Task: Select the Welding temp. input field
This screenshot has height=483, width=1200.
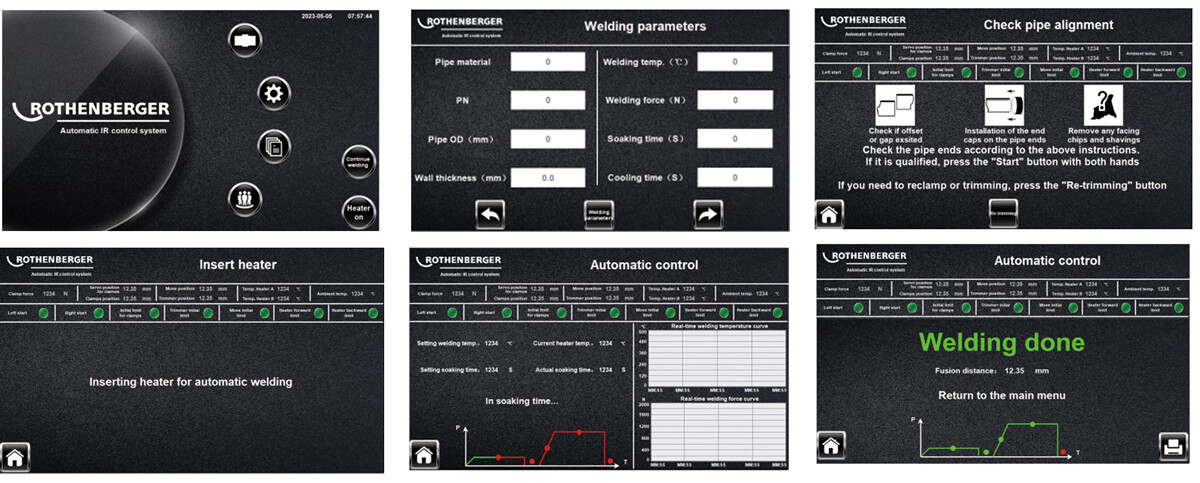Action: pos(735,62)
